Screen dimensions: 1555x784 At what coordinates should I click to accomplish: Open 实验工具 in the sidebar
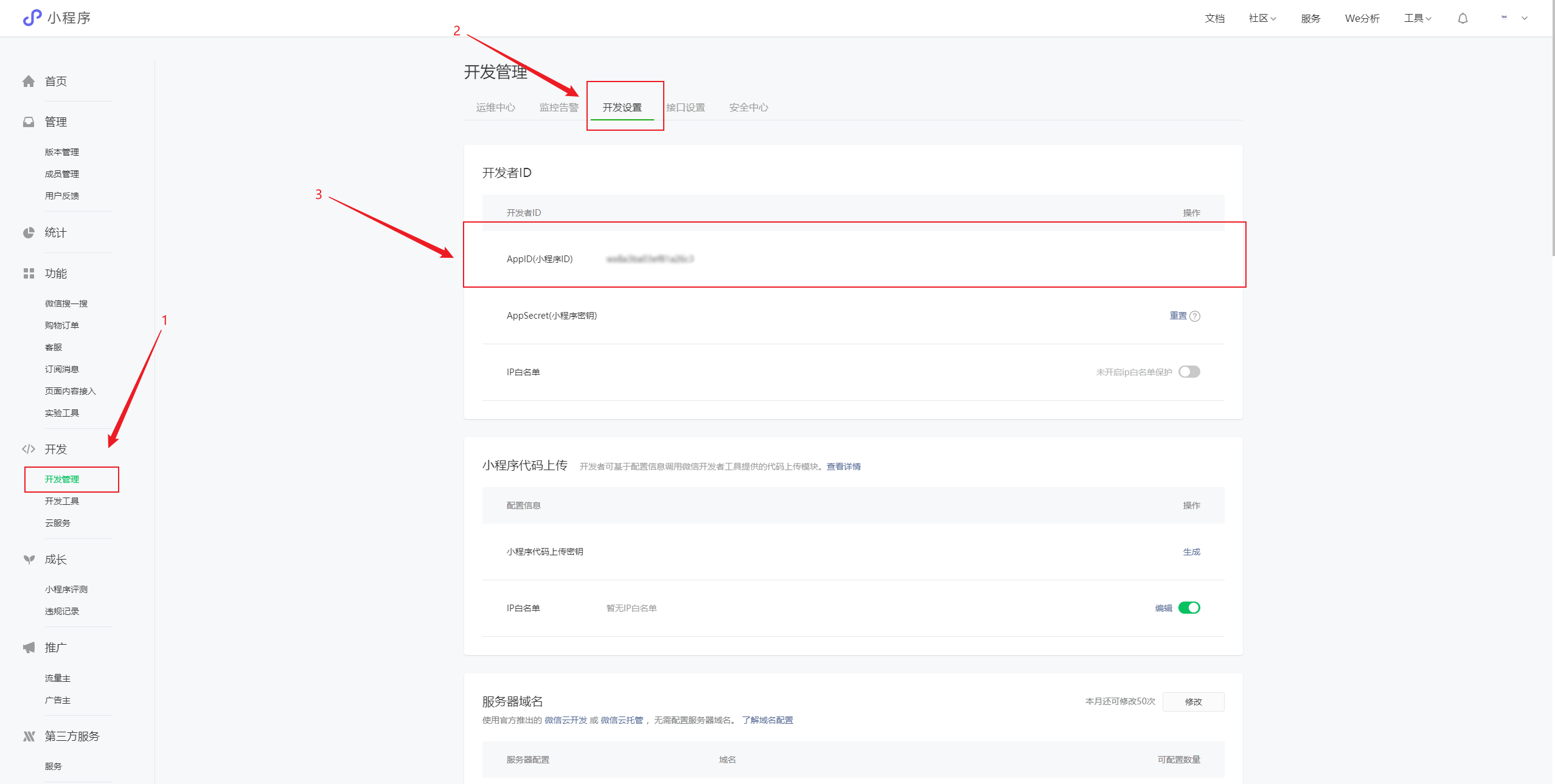pos(62,414)
